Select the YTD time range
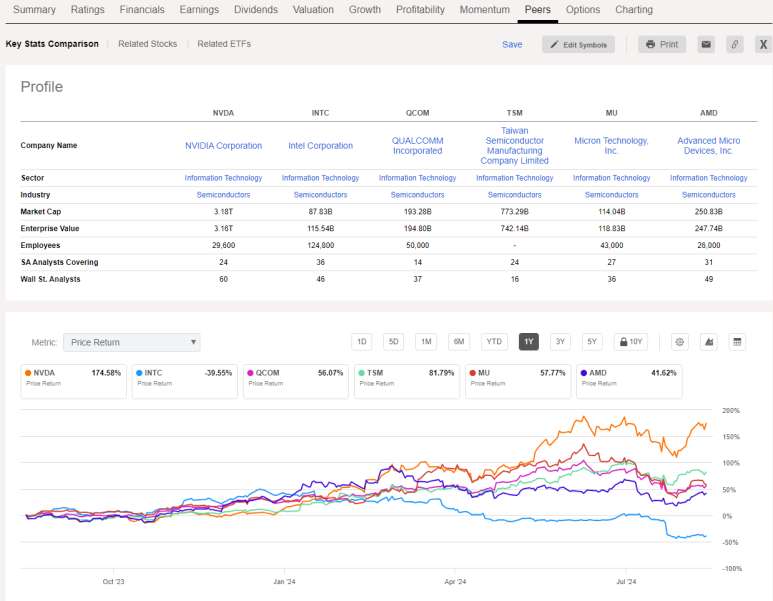773x601 pixels. tap(493, 342)
